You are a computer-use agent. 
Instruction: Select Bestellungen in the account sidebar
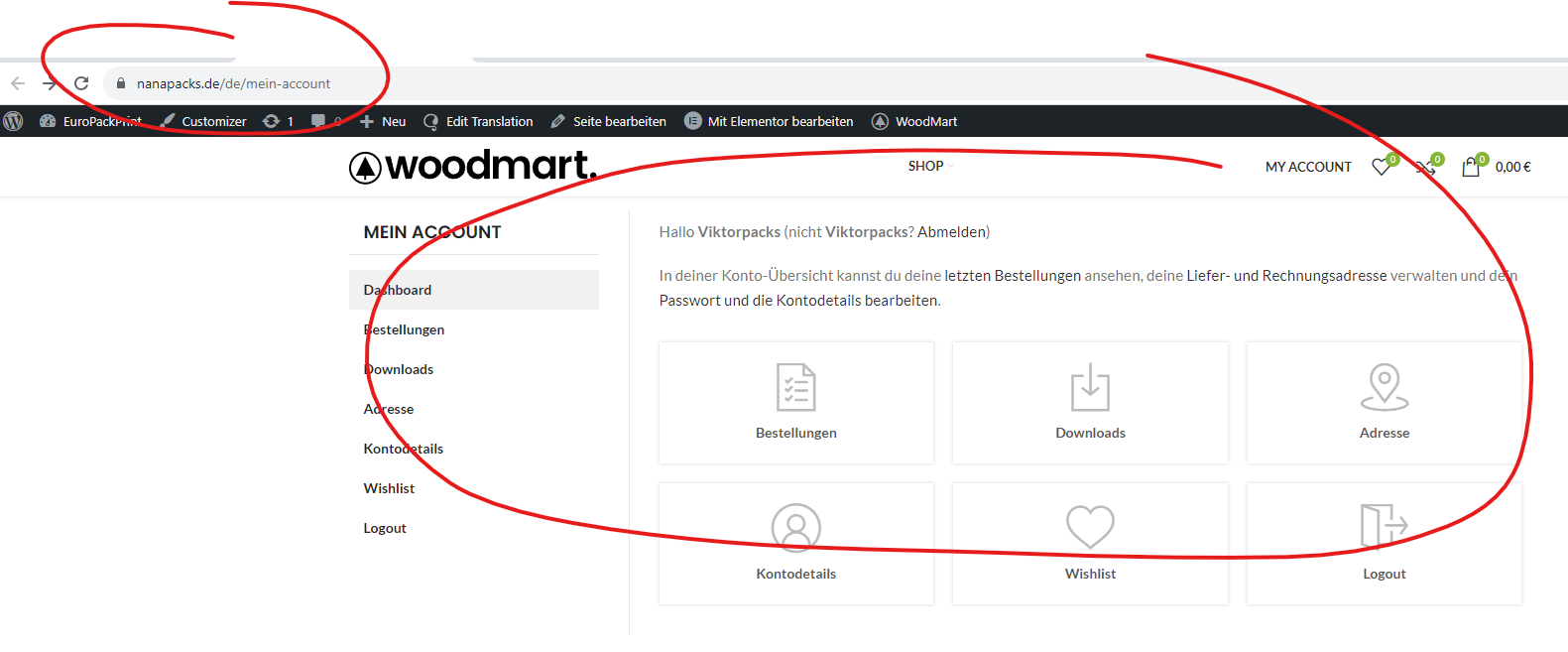474,329
